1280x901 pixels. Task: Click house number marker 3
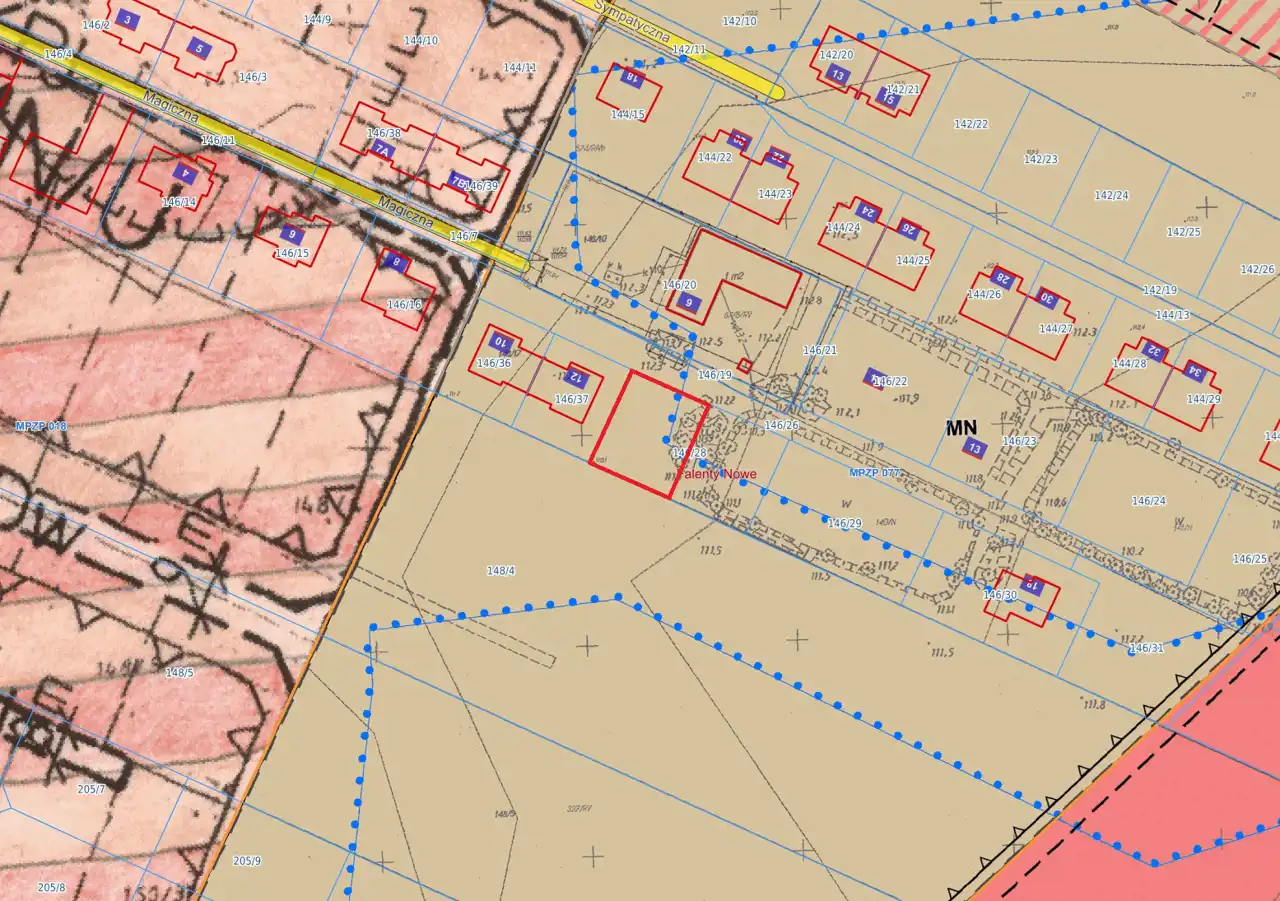tap(126, 19)
